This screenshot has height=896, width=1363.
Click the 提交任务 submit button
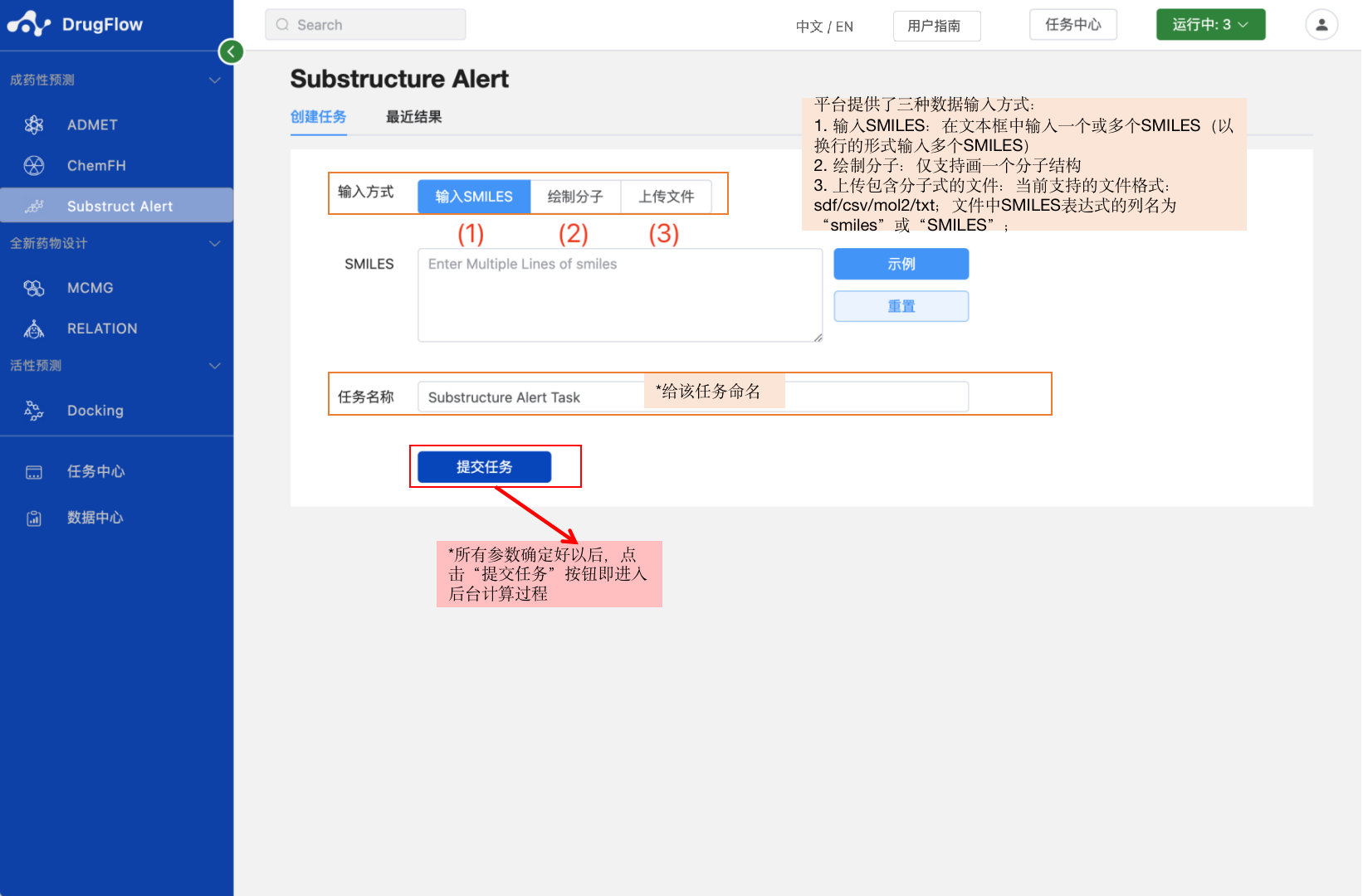coord(484,466)
